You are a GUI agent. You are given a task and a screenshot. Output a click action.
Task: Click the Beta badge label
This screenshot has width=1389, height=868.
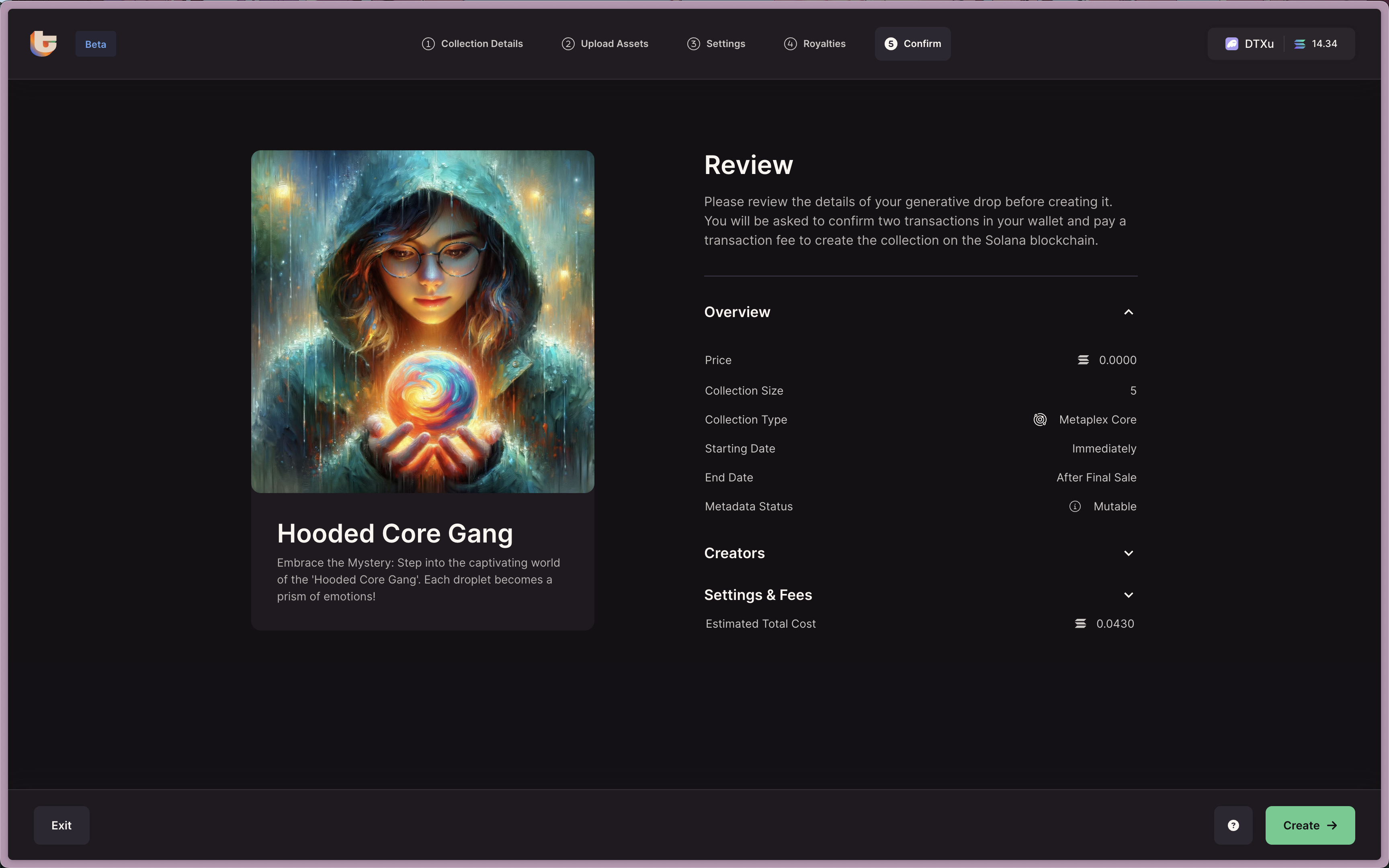pyautogui.click(x=95, y=44)
